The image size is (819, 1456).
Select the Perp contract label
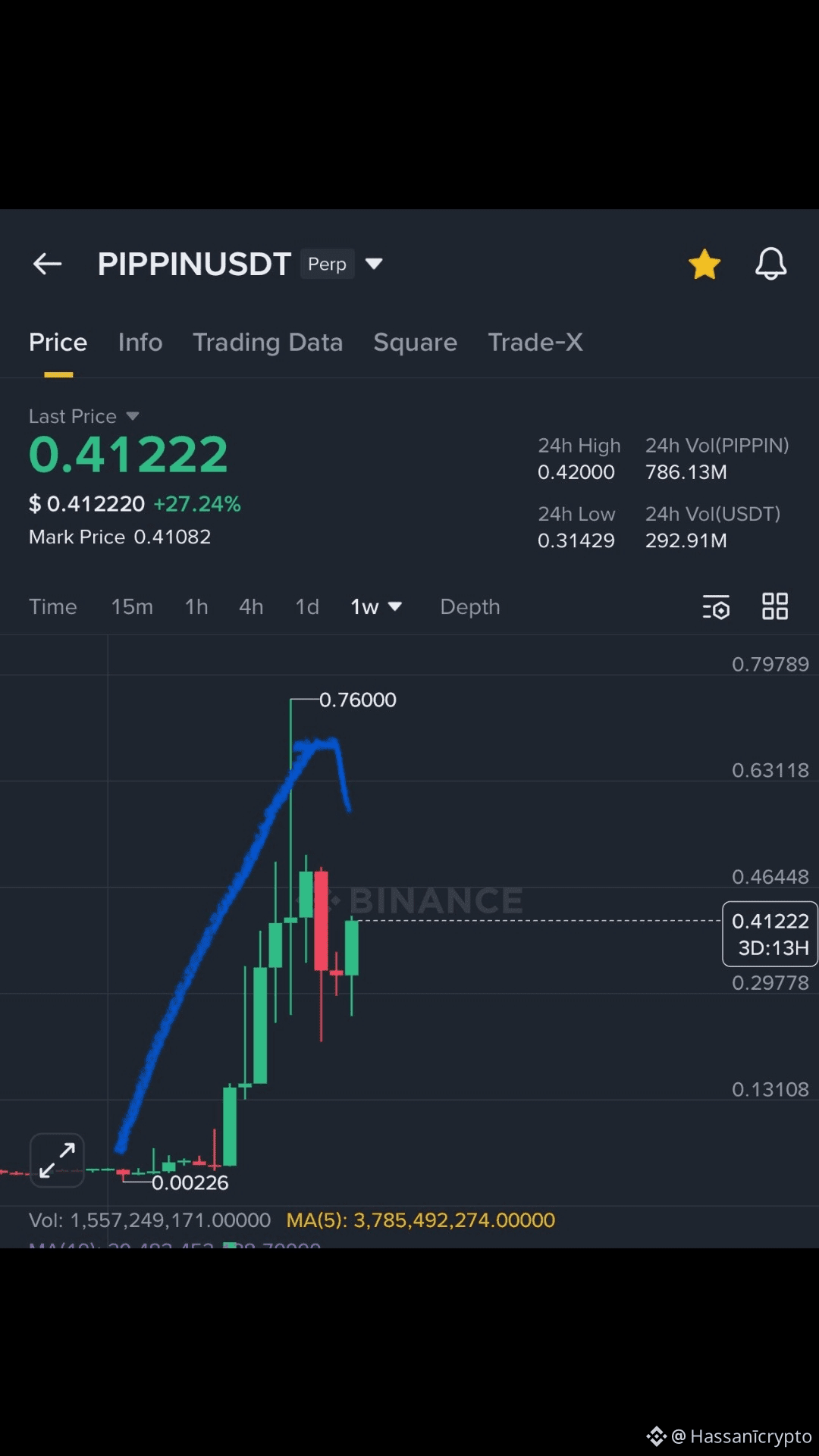328,264
